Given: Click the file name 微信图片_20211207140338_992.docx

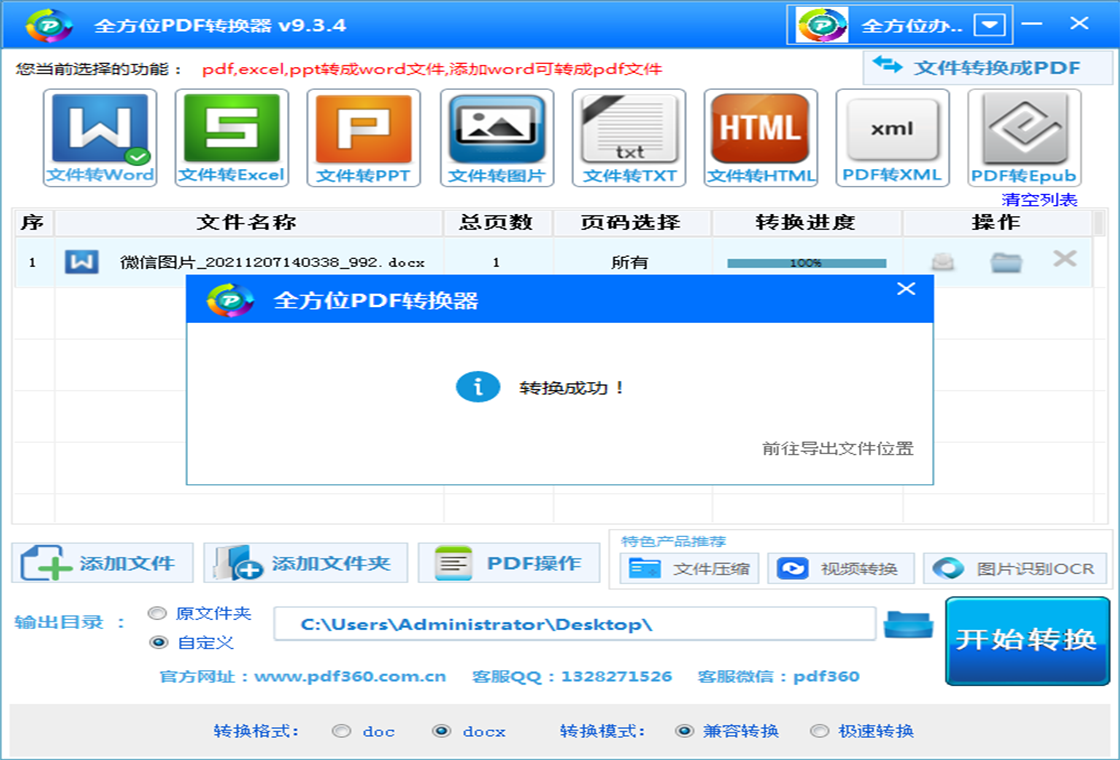Looking at the screenshot, I should [272, 263].
